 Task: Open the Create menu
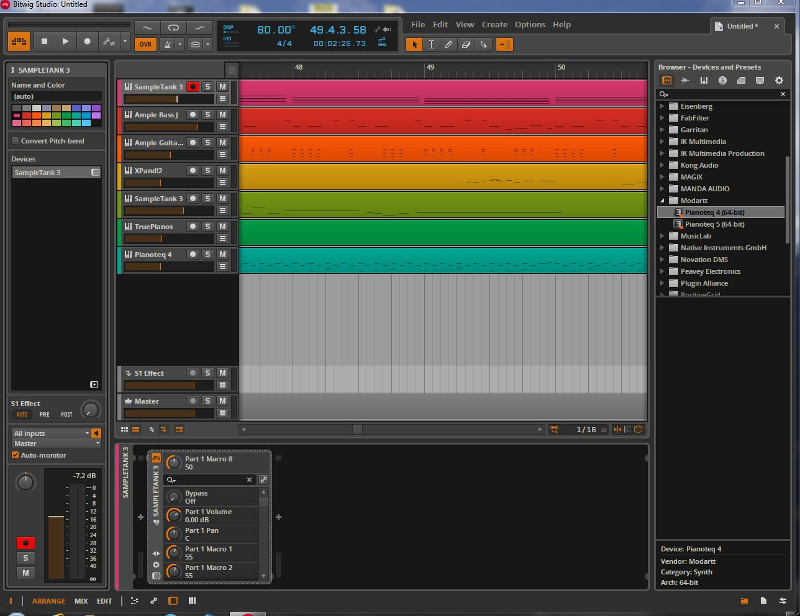coord(494,24)
